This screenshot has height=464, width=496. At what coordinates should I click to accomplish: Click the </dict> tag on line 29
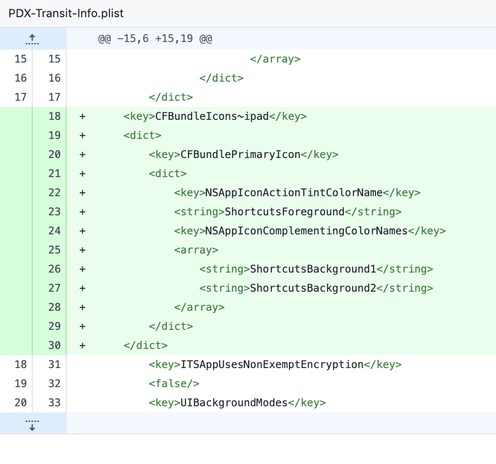tap(171, 326)
